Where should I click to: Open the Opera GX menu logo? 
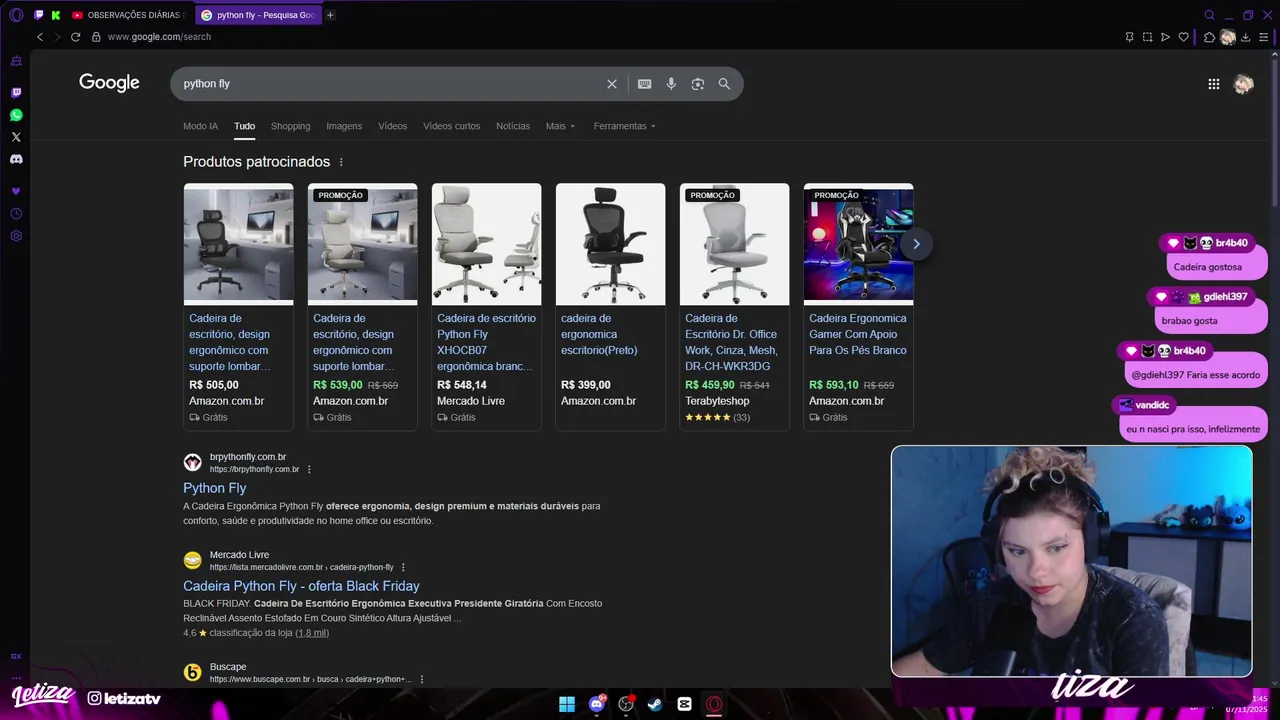tap(16, 15)
